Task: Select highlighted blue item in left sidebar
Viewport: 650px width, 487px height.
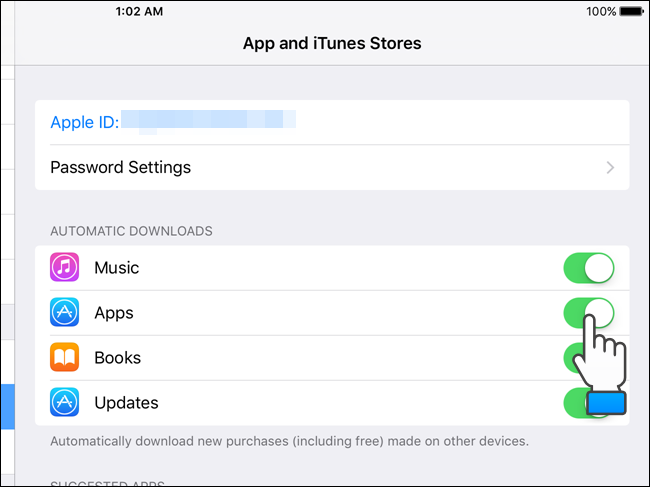Action: click(x=7, y=407)
